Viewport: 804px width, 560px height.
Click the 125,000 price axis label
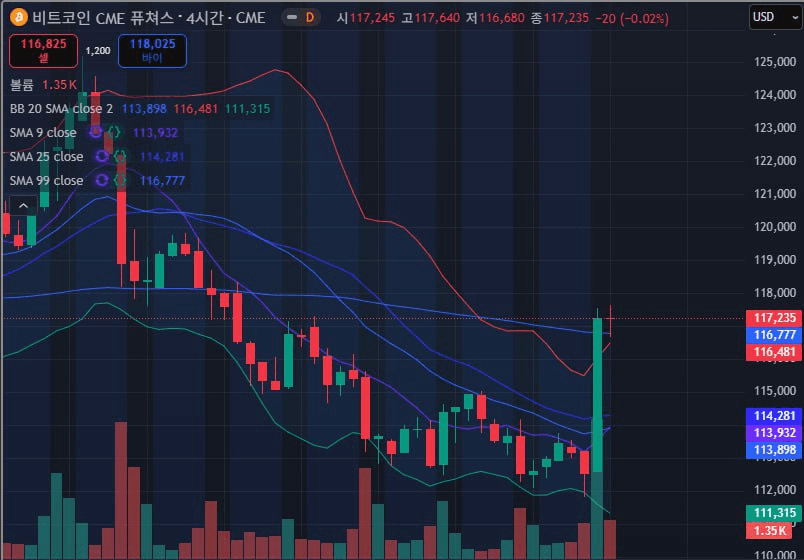775,62
